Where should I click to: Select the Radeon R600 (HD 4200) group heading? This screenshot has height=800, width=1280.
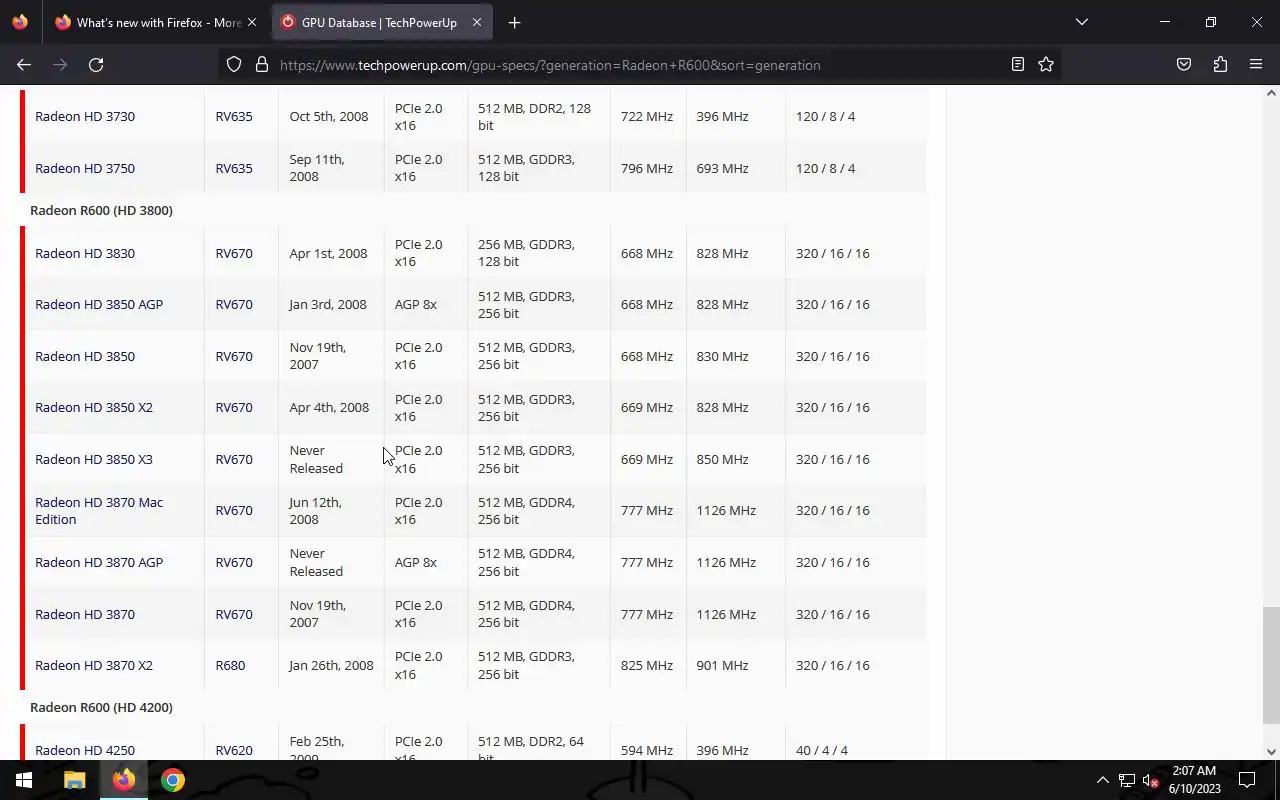[x=101, y=707]
